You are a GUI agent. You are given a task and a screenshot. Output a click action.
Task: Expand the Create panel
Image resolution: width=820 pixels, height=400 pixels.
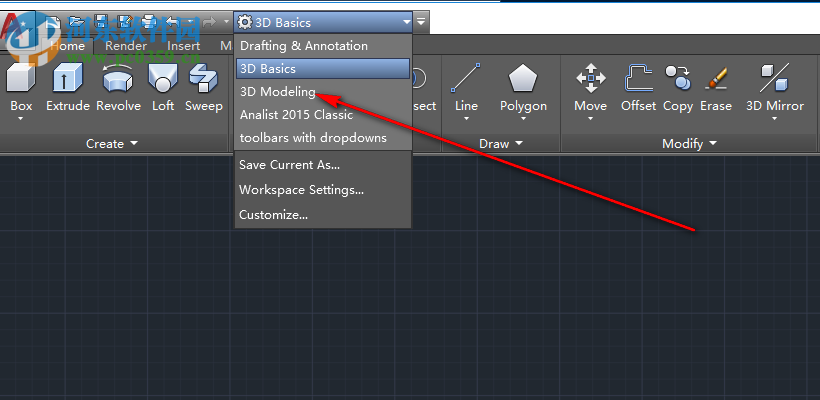tap(111, 144)
